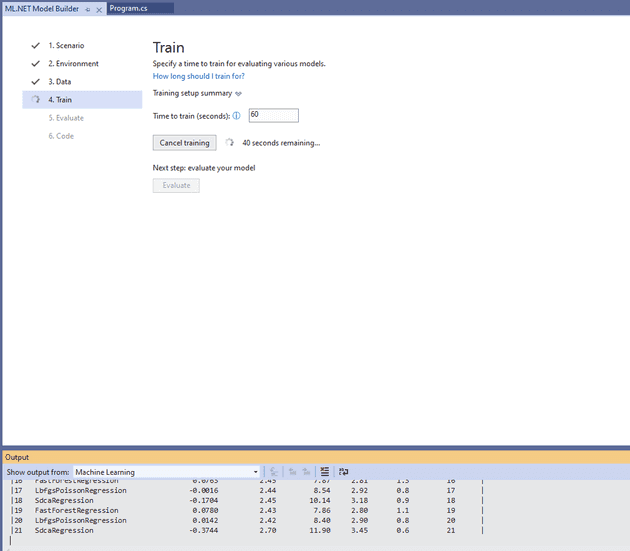Click the checkmark beside 2. Environment

tap(36, 63)
